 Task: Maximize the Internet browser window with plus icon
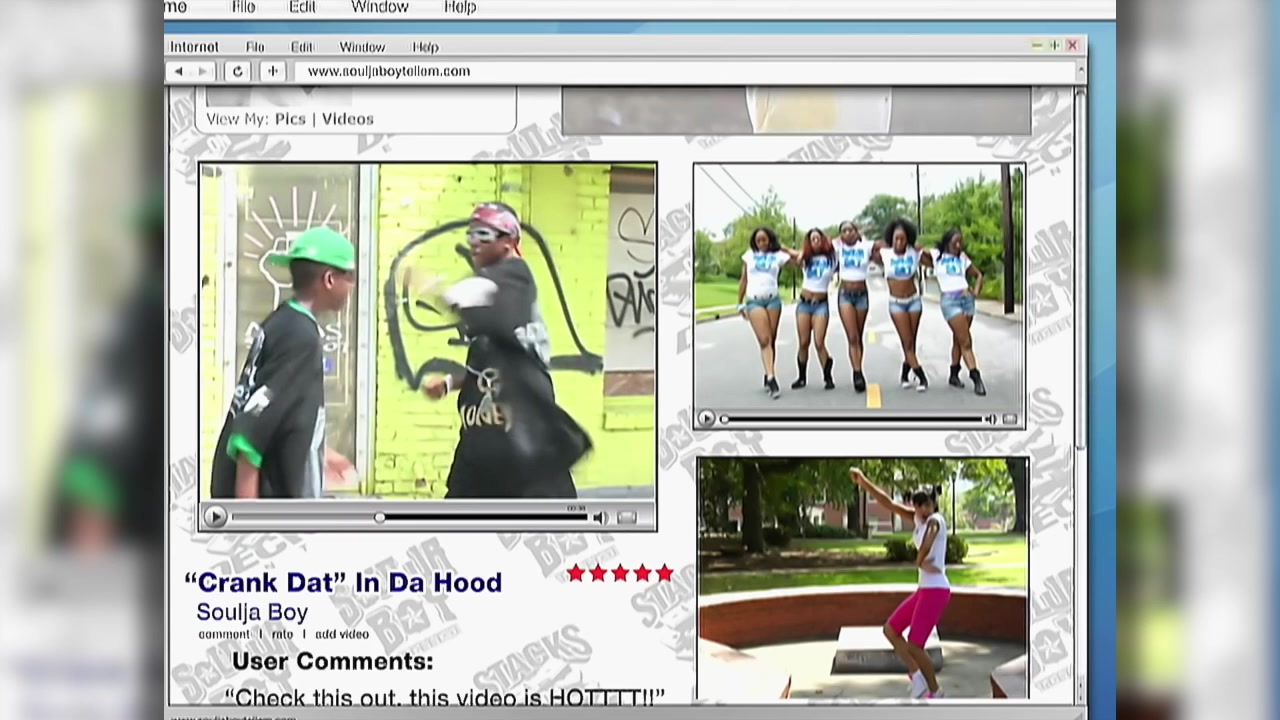click(x=1054, y=46)
